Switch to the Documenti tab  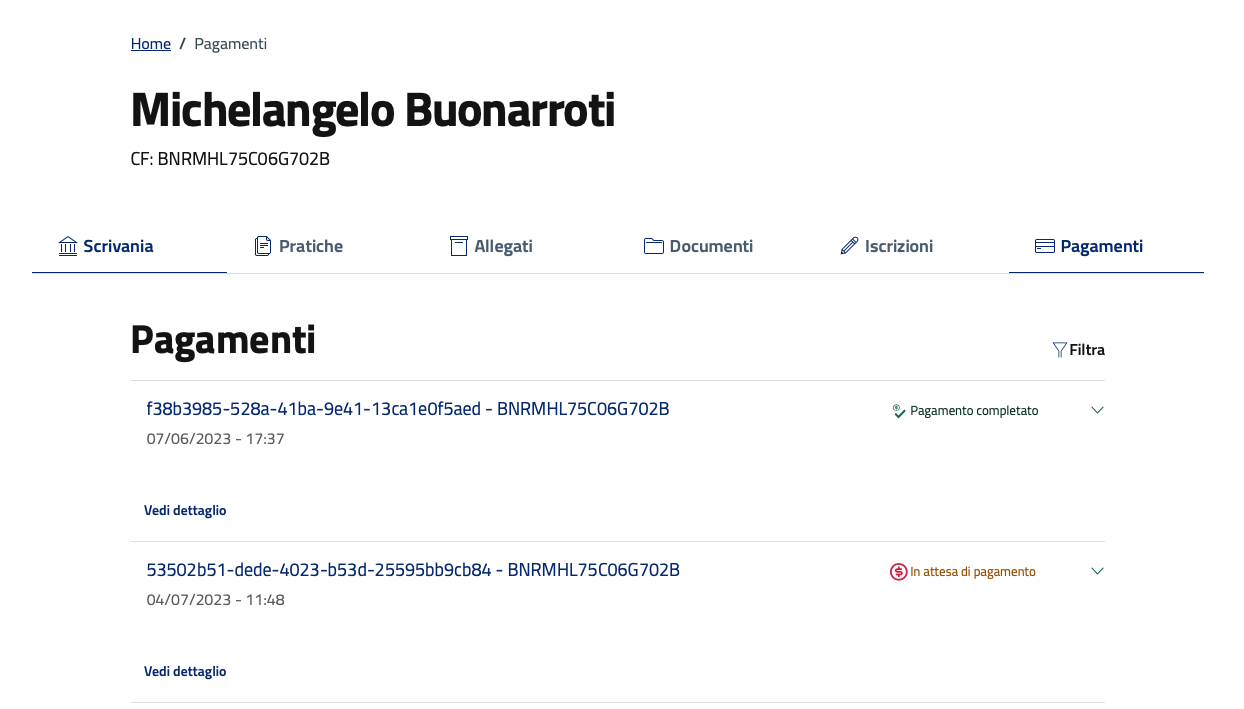pyautogui.click(x=710, y=246)
